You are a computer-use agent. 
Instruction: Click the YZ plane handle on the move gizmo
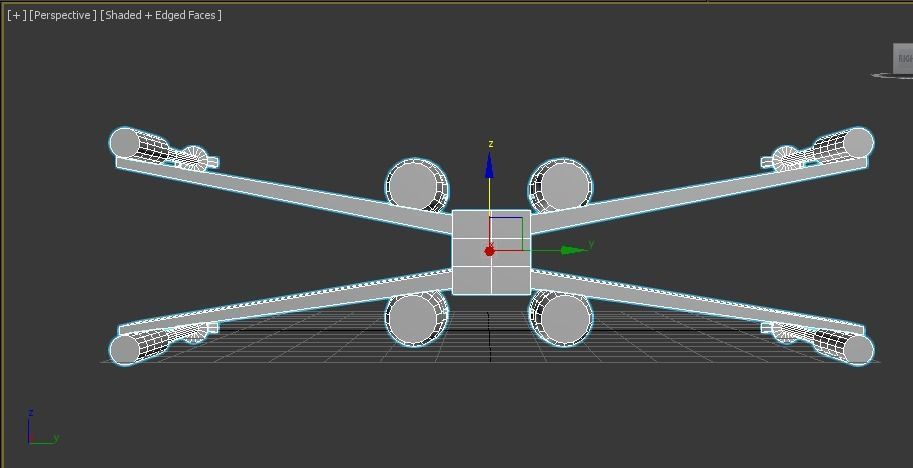tap(506, 234)
